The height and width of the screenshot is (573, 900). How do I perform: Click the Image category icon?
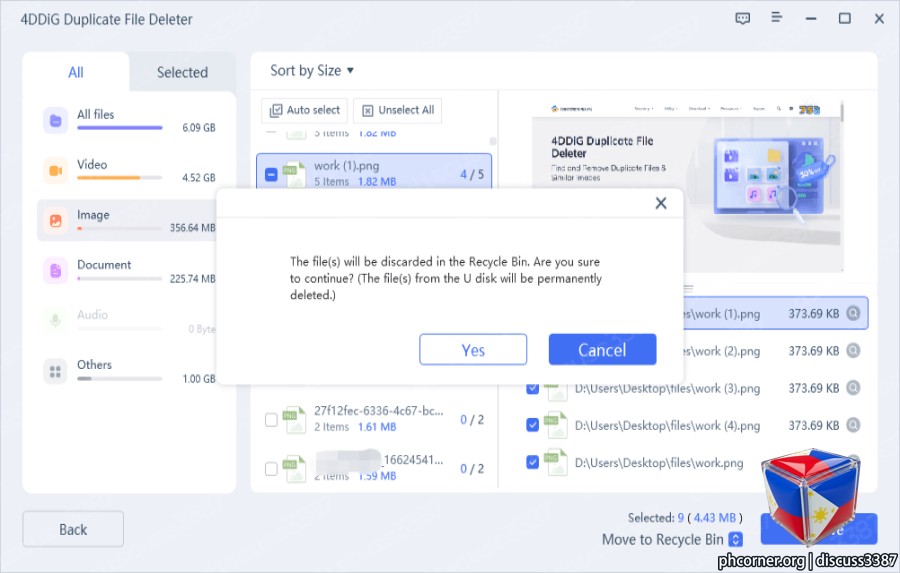(56, 220)
